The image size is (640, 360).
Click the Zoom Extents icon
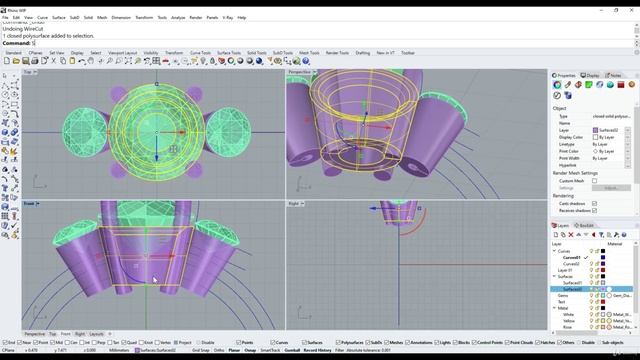pyautogui.click(x=128, y=61)
